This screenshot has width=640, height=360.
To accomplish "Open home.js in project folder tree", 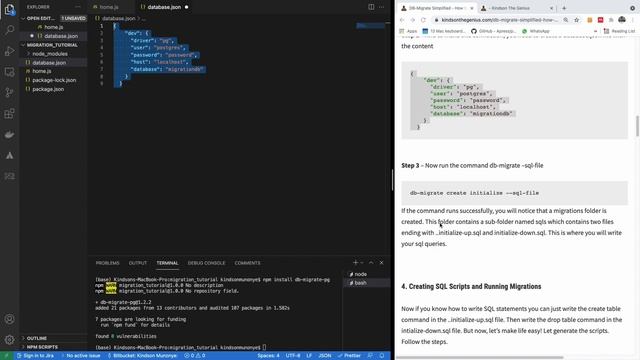I will pos(42,71).
